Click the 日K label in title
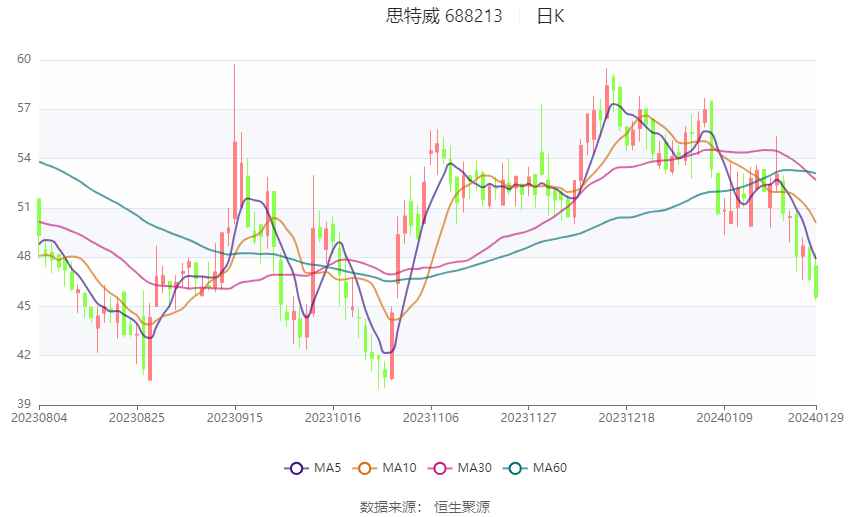The image size is (850, 517). click(x=550, y=16)
